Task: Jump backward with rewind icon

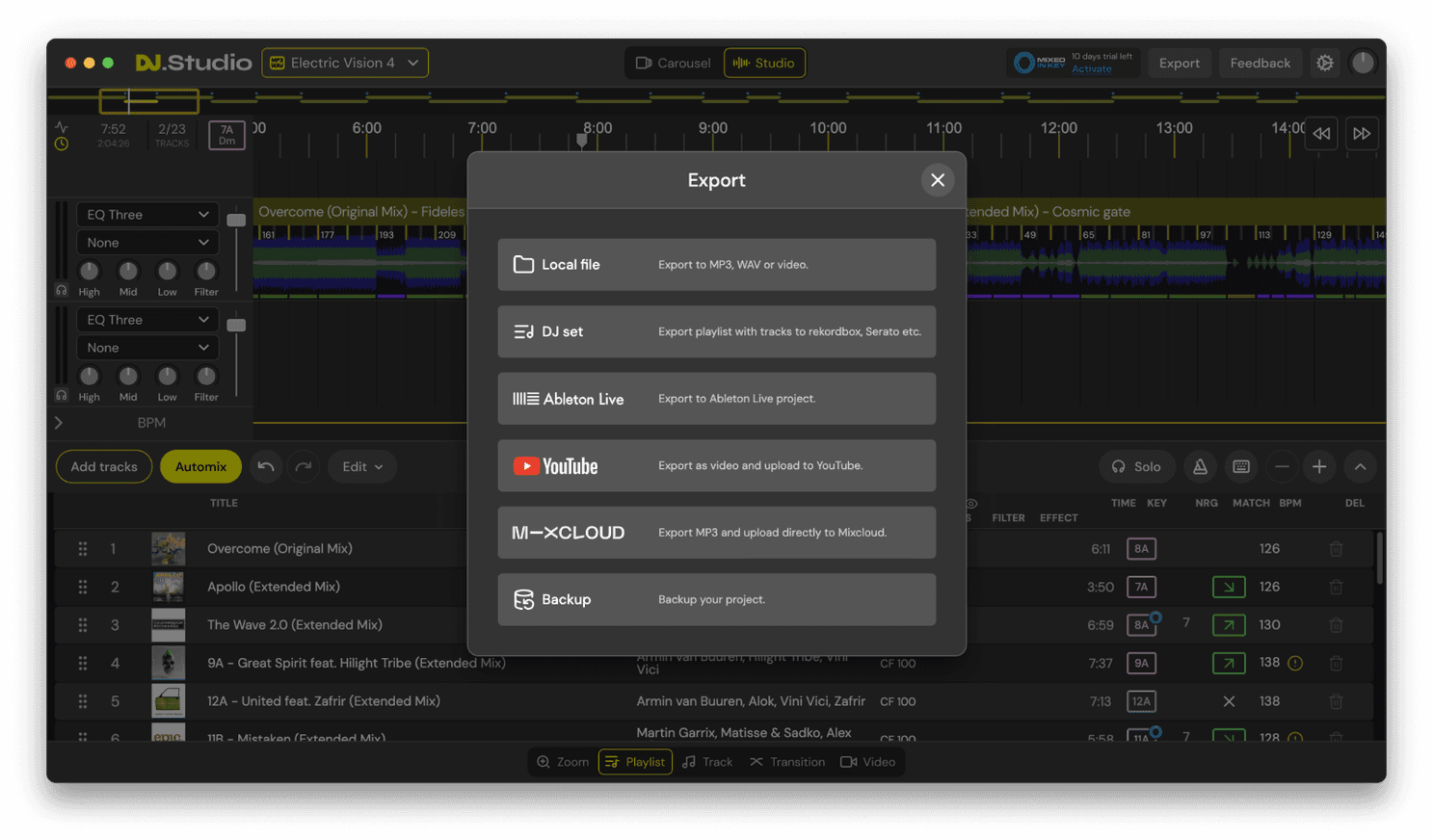Action: [x=1321, y=134]
